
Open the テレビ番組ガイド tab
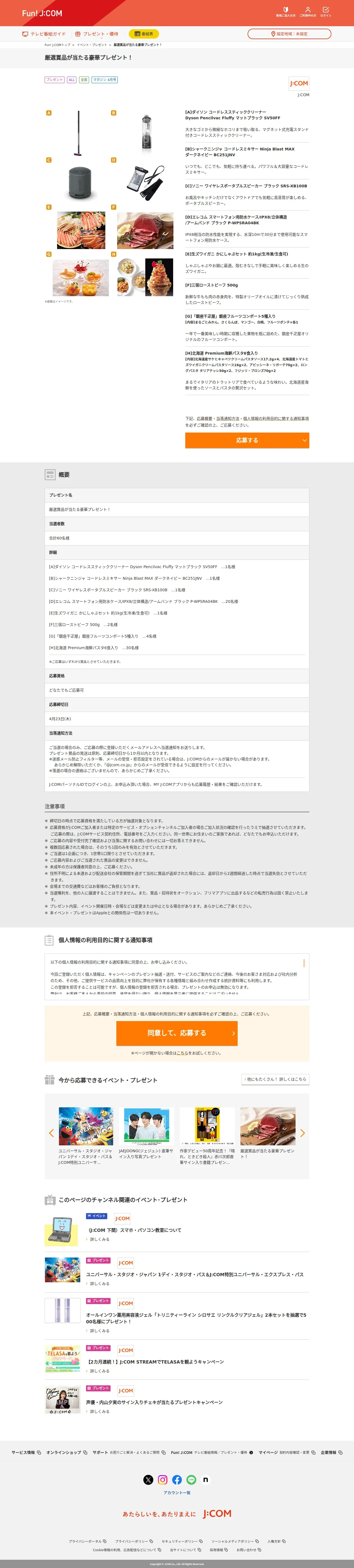pos(44,34)
